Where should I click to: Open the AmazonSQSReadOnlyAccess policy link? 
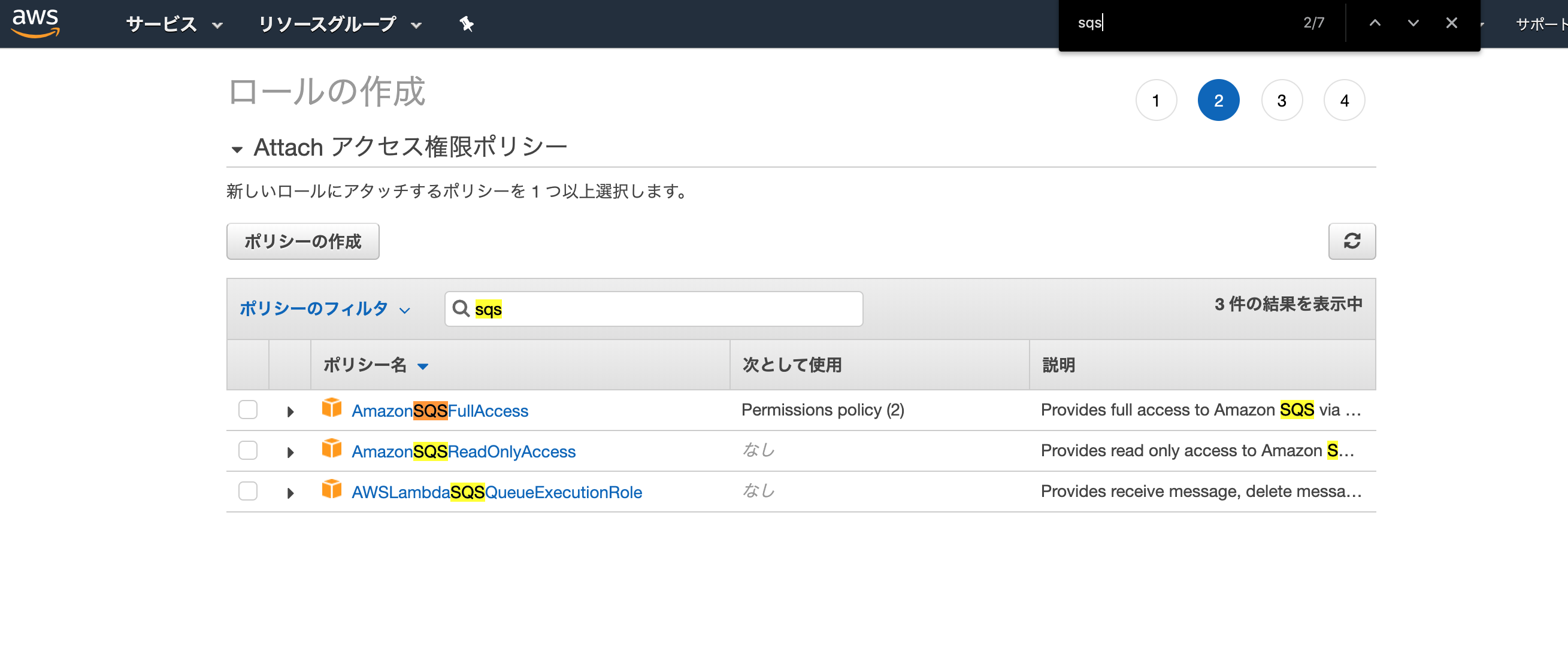463,451
